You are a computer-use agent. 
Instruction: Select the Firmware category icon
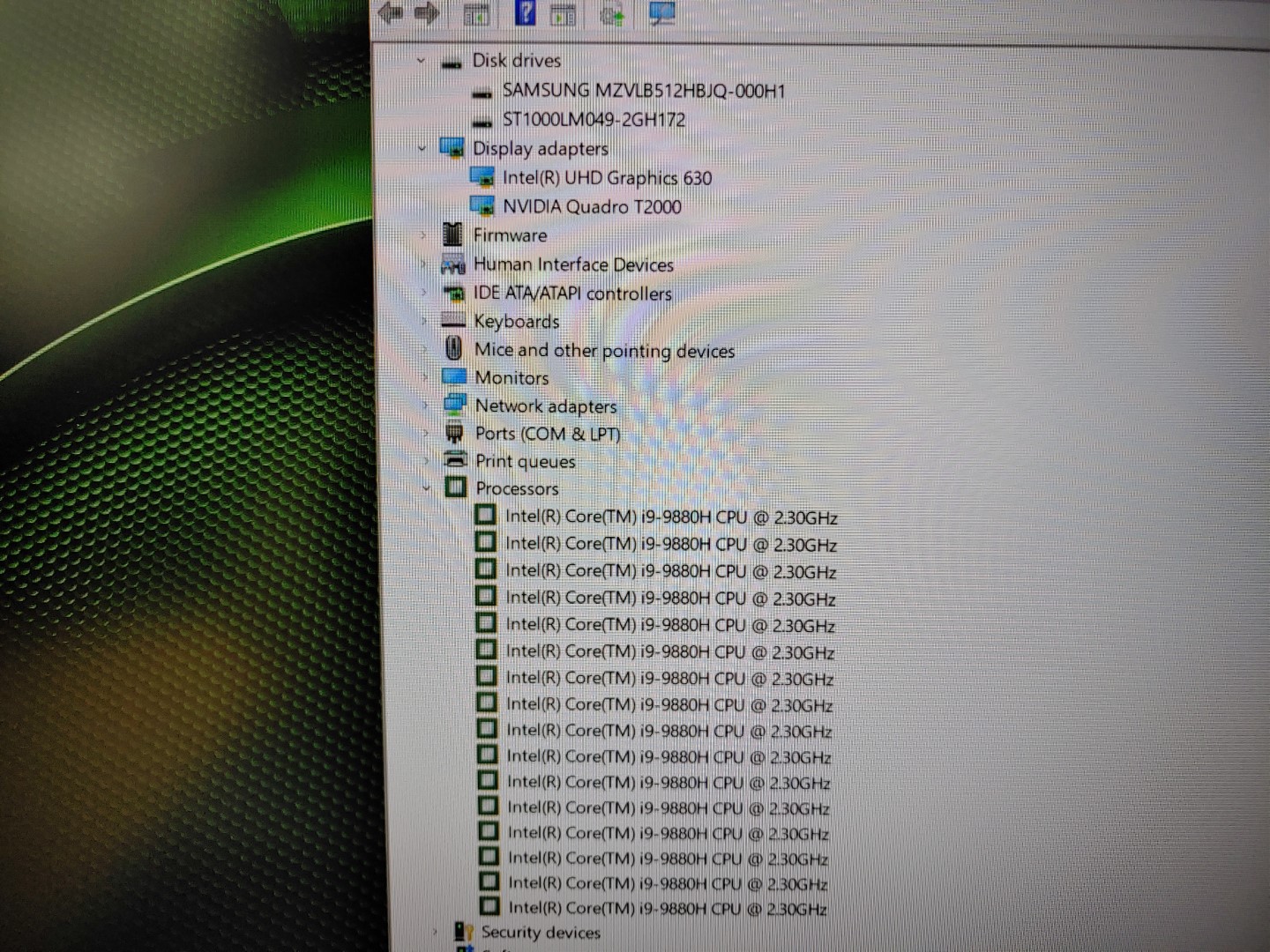coord(452,234)
